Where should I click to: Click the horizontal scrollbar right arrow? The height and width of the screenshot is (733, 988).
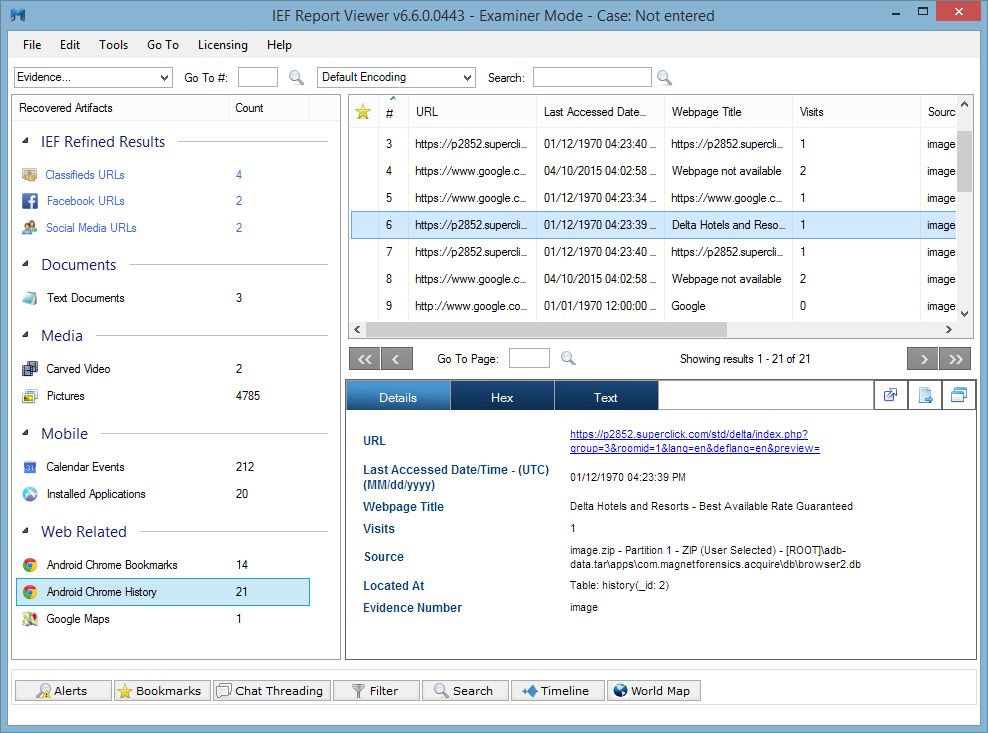[x=948, y=330]
